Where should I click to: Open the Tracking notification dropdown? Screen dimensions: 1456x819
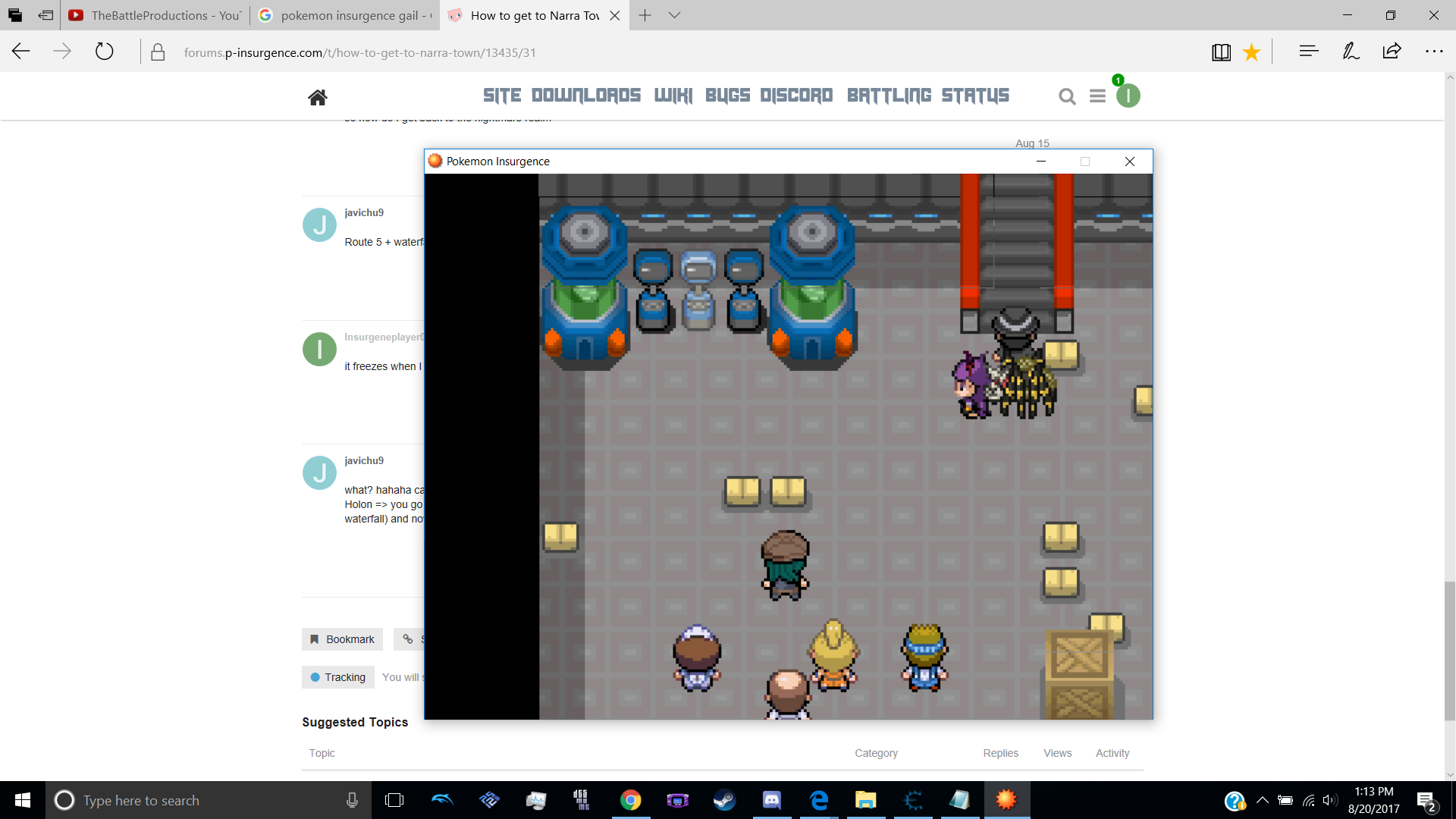(x=338, y=677)
